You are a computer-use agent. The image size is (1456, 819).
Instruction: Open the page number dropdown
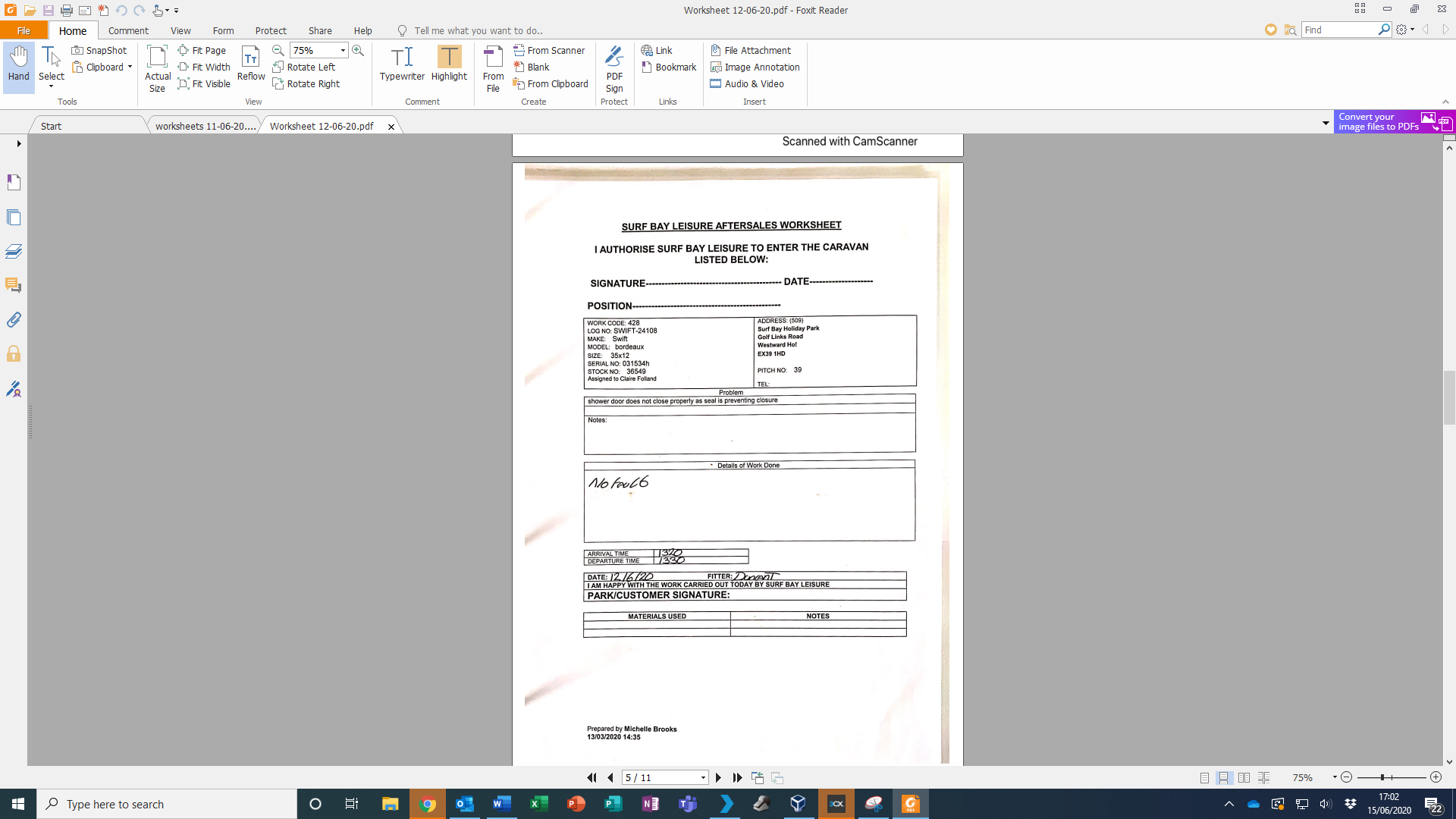pyautogui.click(x=703, y=778)
